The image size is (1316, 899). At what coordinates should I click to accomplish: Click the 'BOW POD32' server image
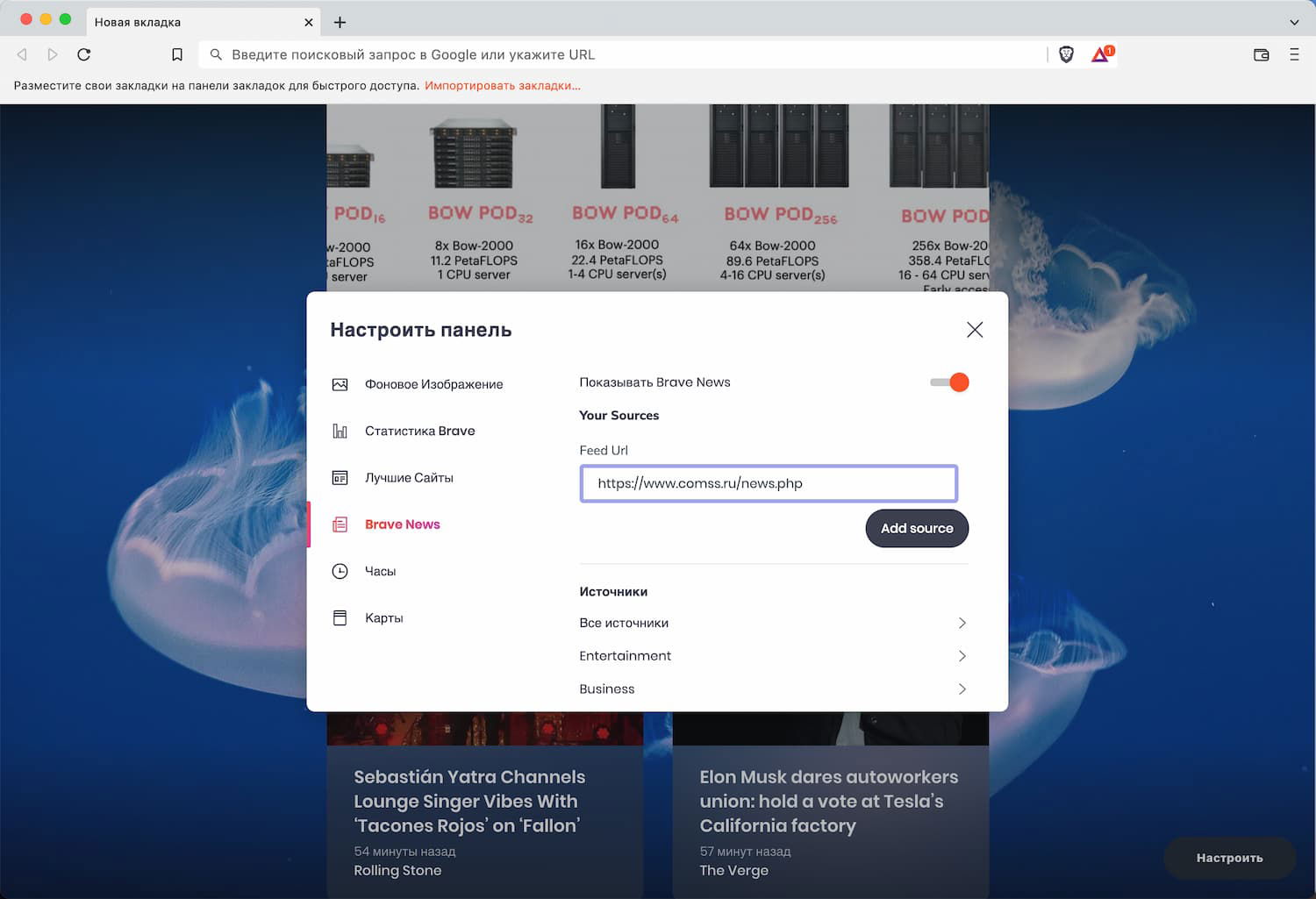[474, 155]
